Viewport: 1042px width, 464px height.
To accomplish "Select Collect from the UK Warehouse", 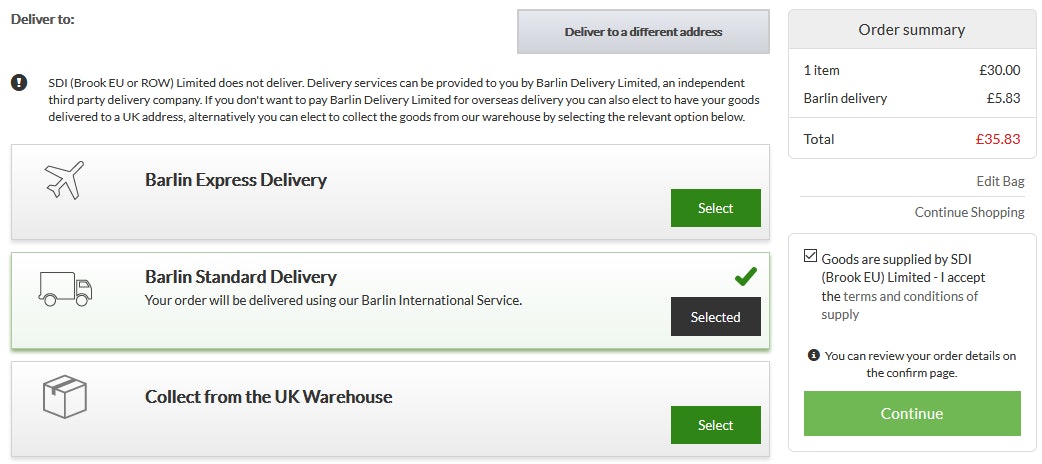I will (715, 425).
